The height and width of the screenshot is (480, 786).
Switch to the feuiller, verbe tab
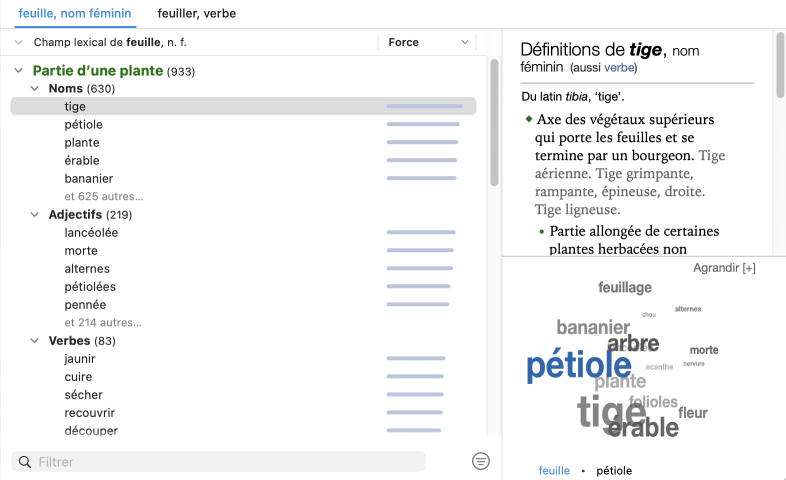(196, 13)
